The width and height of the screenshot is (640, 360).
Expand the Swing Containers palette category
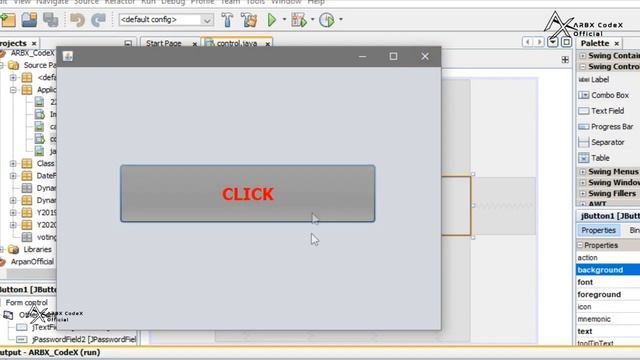pos(583,56)
